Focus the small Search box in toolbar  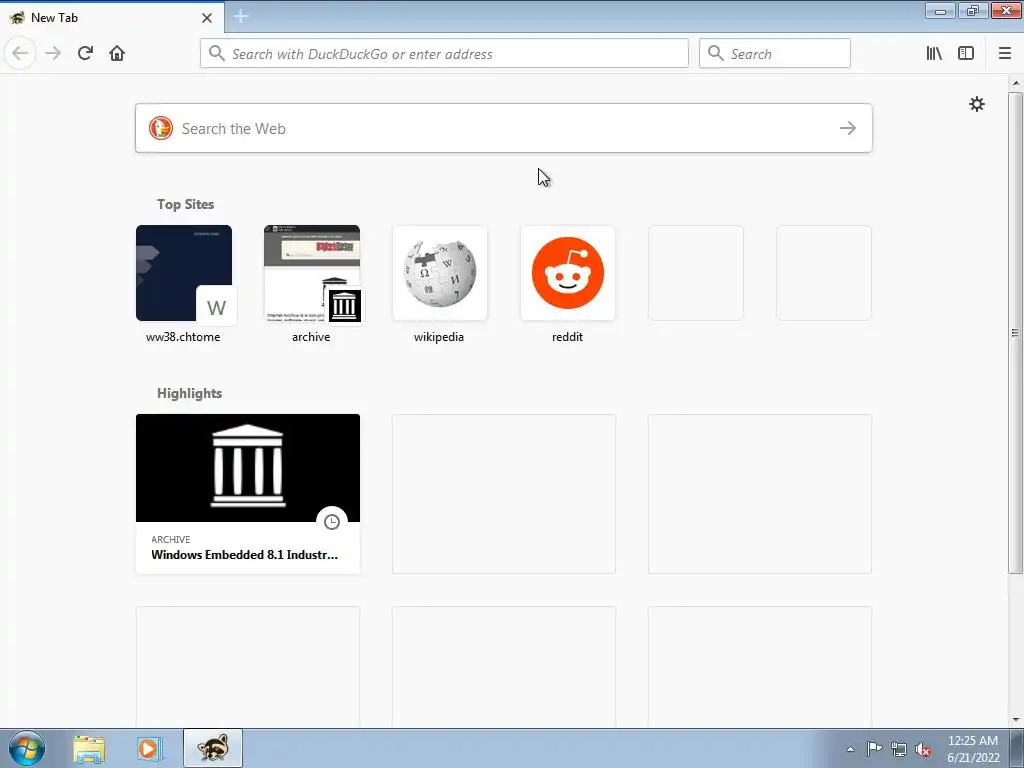pos(775,54)
